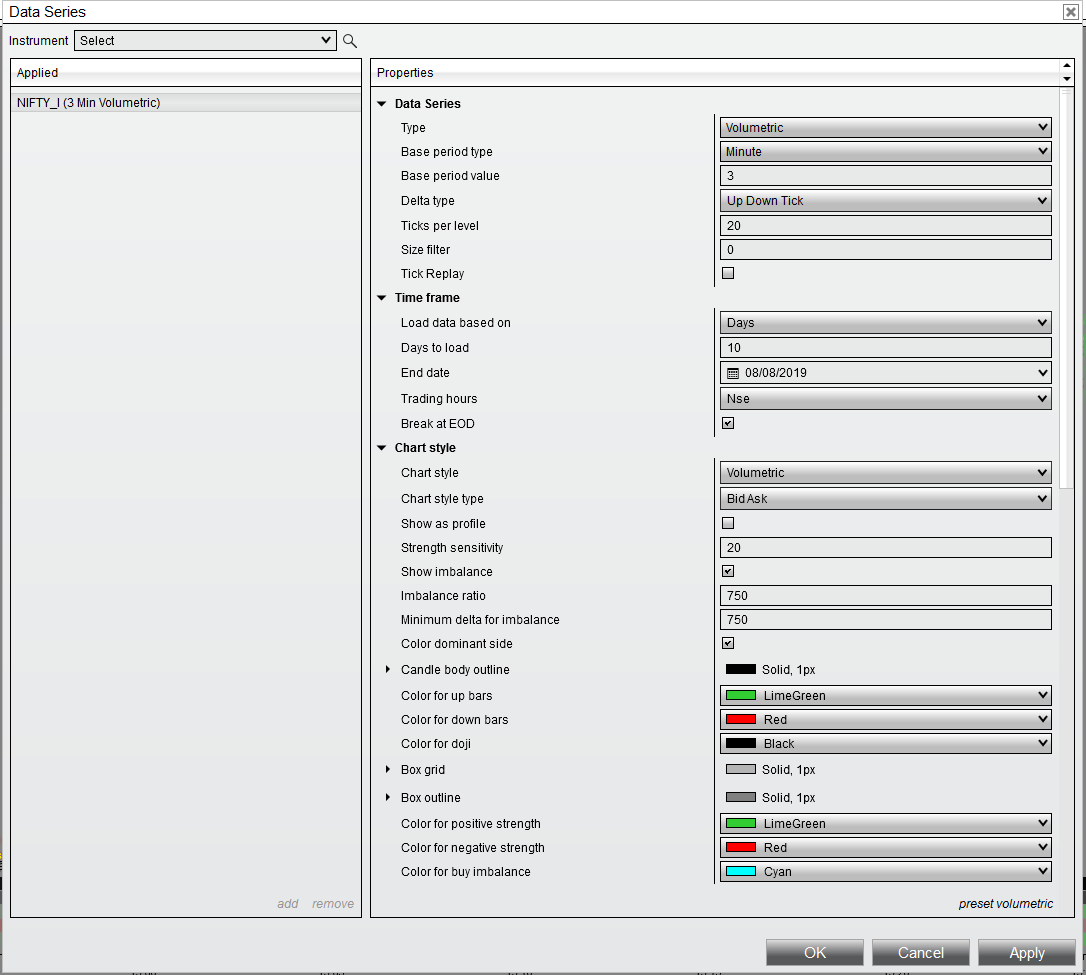Open the End date dropdown

885,373
